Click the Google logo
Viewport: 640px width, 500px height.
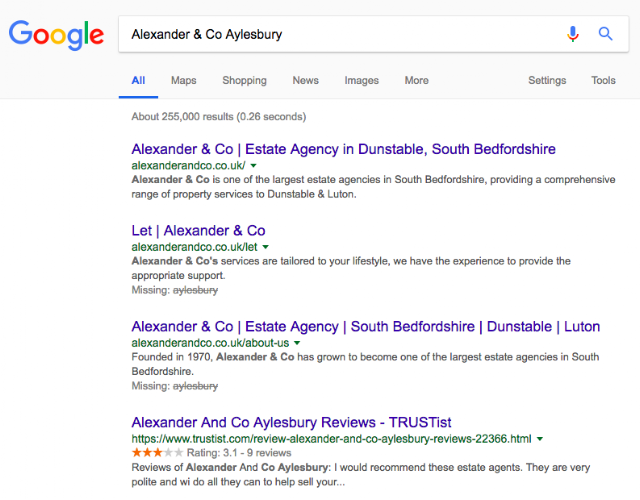[x=56, y=35]
